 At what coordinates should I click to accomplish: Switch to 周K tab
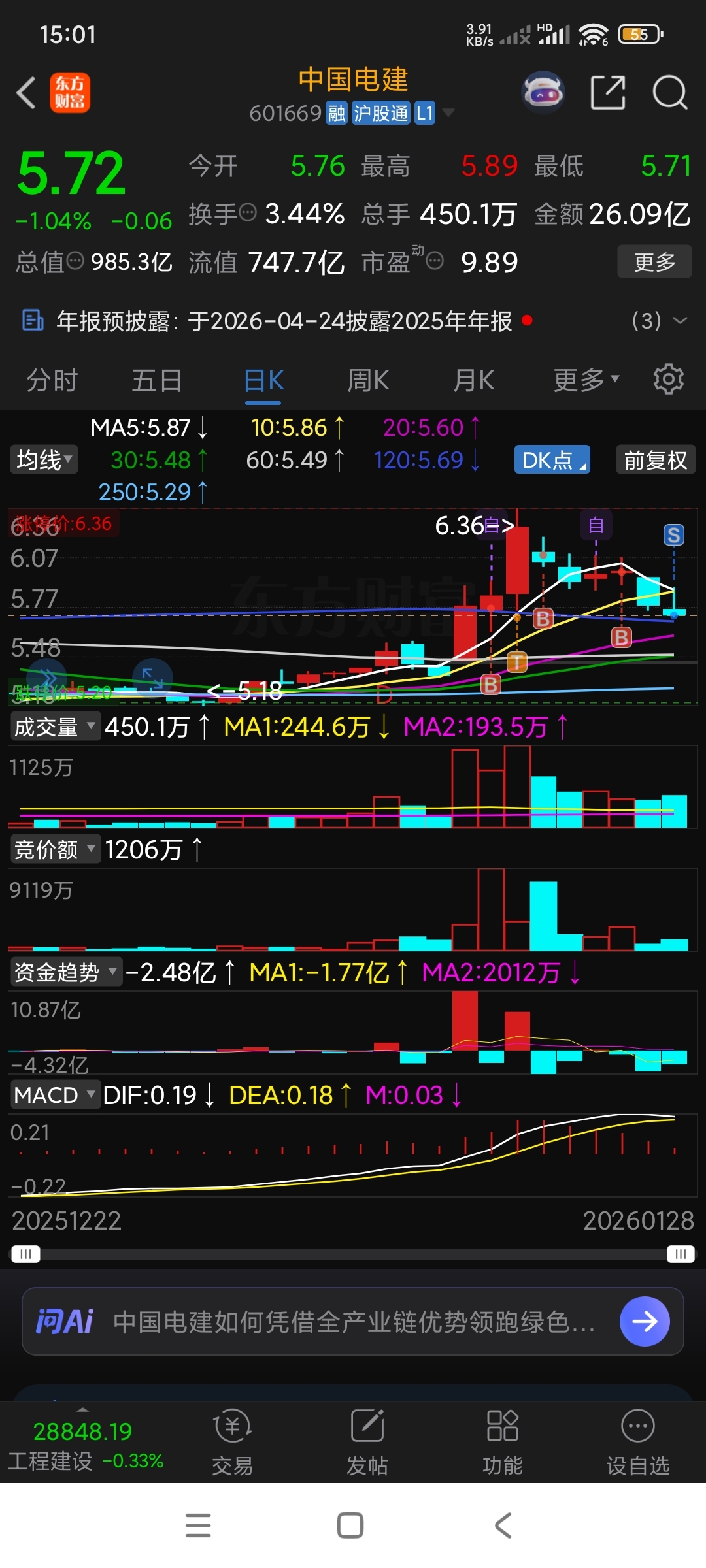(368, 380)
